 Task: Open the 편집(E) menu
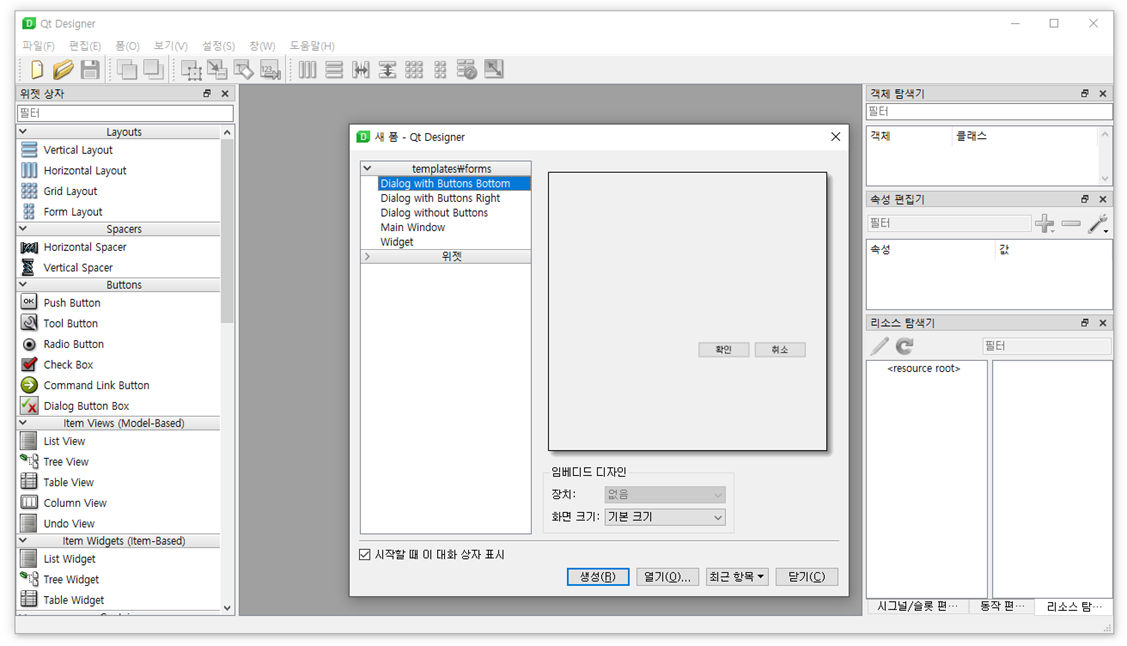point(85,45)
